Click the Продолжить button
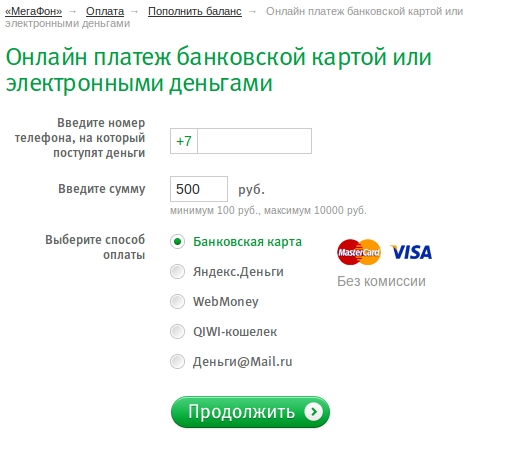505x456 pixels. [250, 412]
